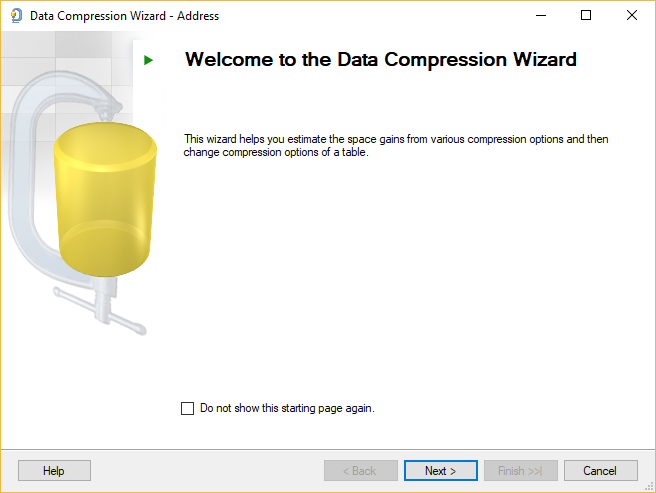The height and width of the screenshot is (493, 656).
Task: Enable the 'Do not show this starting page again' checkbox
Action: [187, 408]
